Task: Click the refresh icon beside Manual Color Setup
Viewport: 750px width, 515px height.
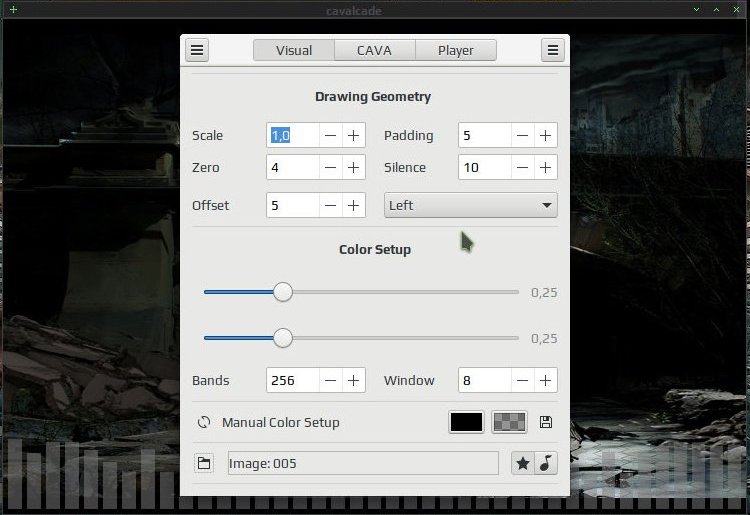Action: pos(204,422)
